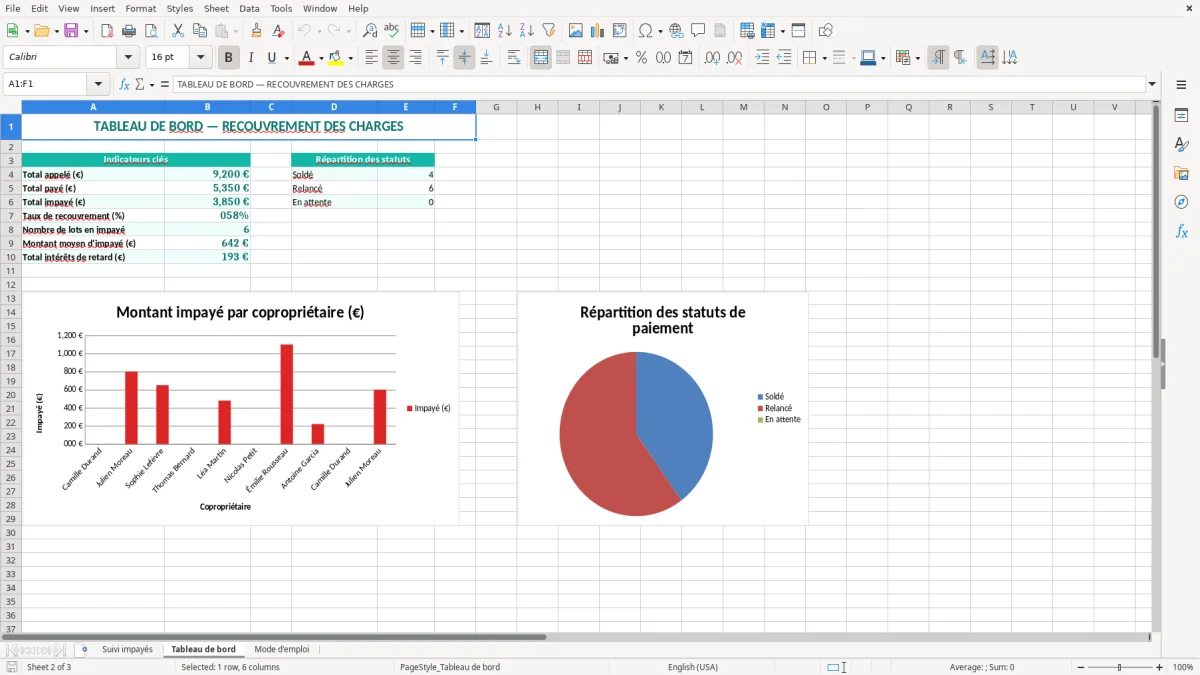The height and width of the screenshot is (675, 1200).
Task: Open the Undo history dropdown
Action: (x=320, y=31)
